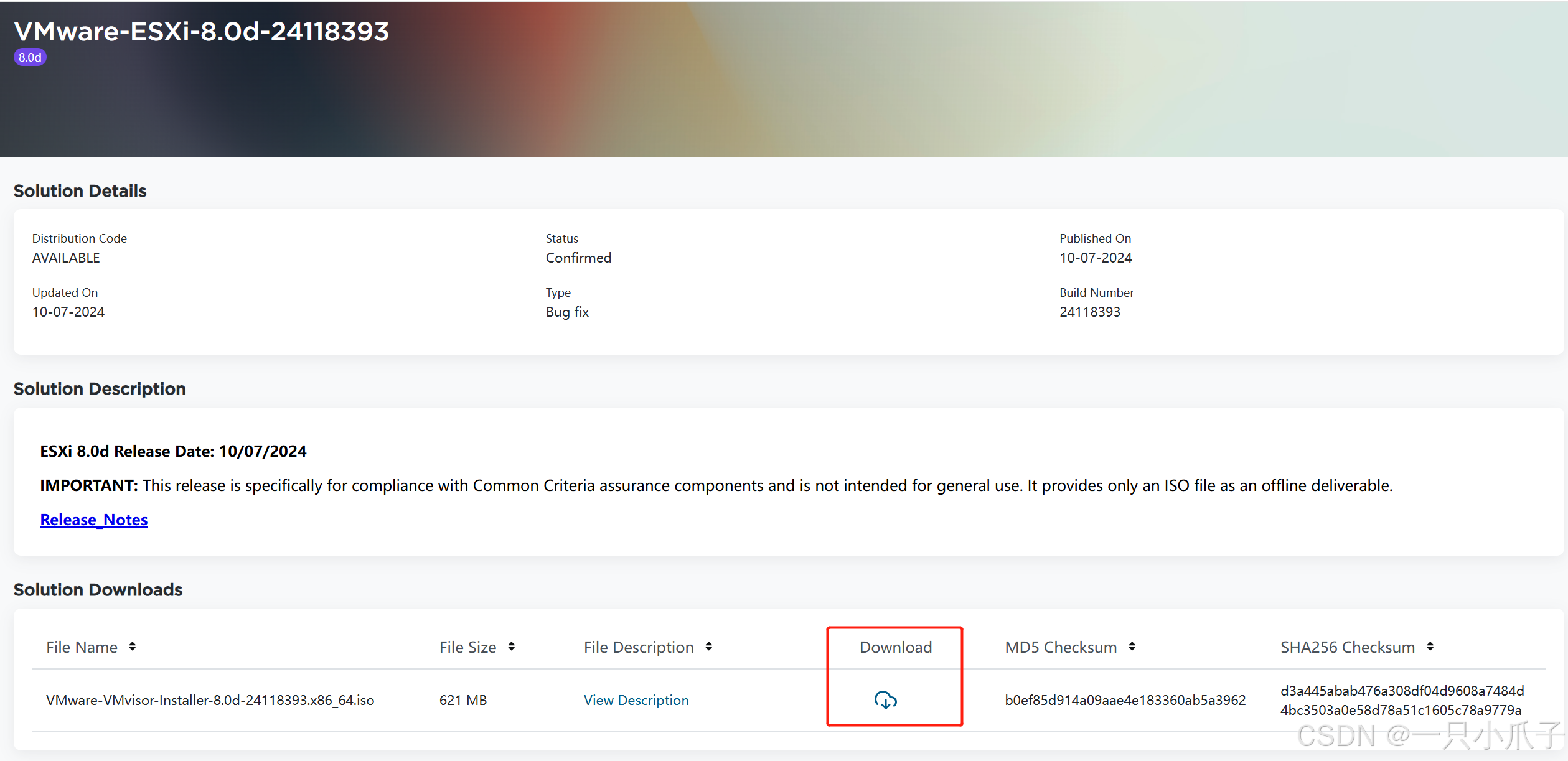Select VMware-VMvisor-Installer ISO file name

(210, 700)
